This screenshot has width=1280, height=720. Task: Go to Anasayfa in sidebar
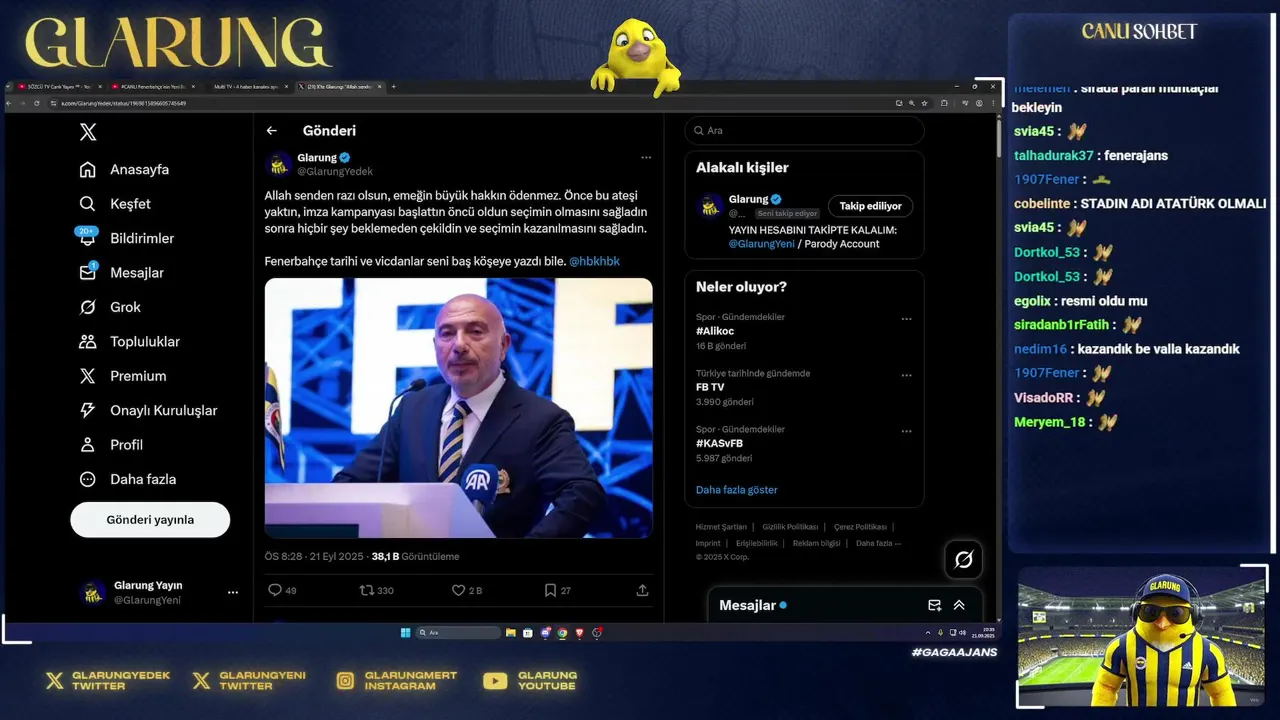tap(124, 170)
